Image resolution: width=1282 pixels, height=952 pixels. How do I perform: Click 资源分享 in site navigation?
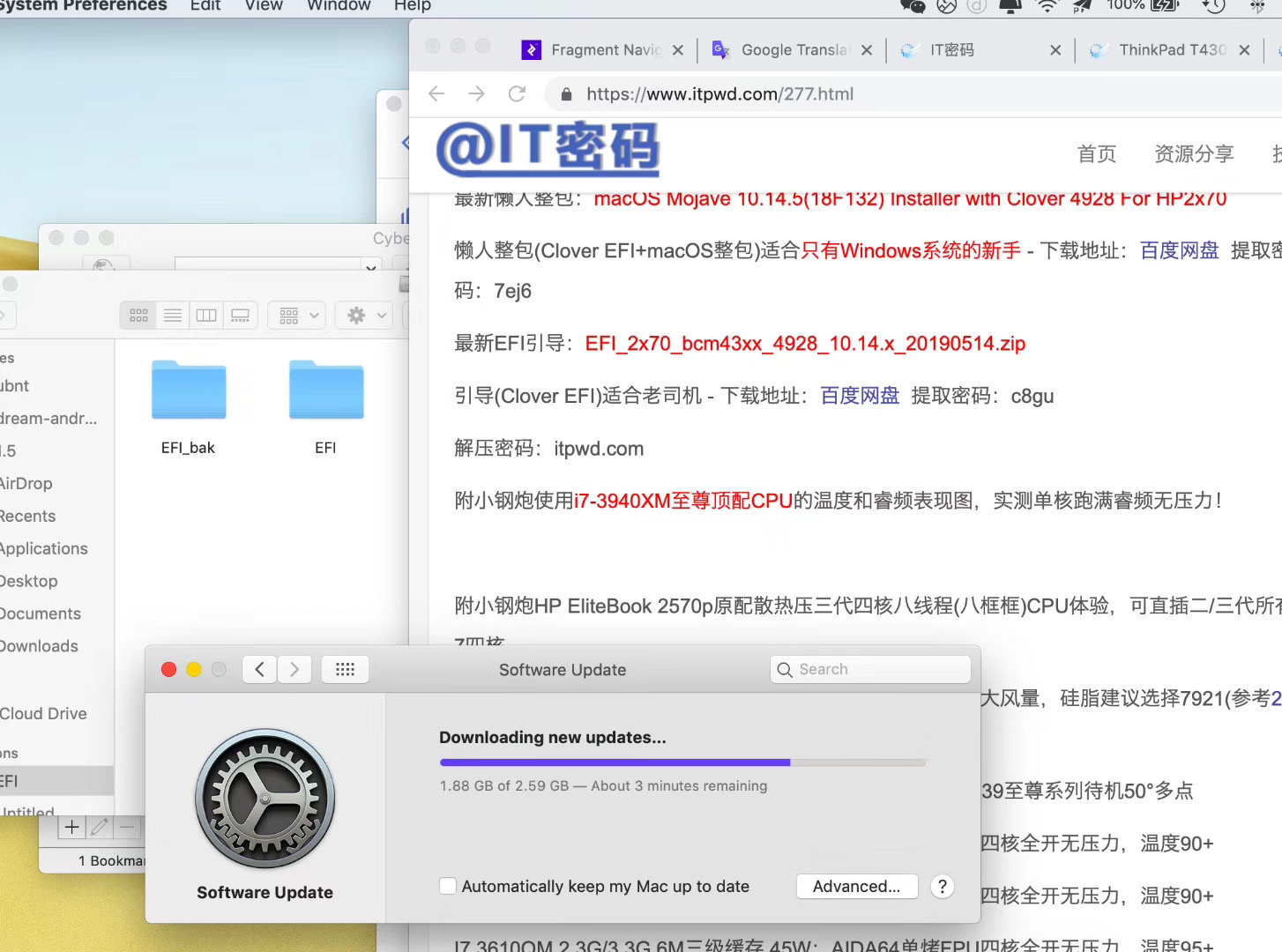pos(1195,154)
